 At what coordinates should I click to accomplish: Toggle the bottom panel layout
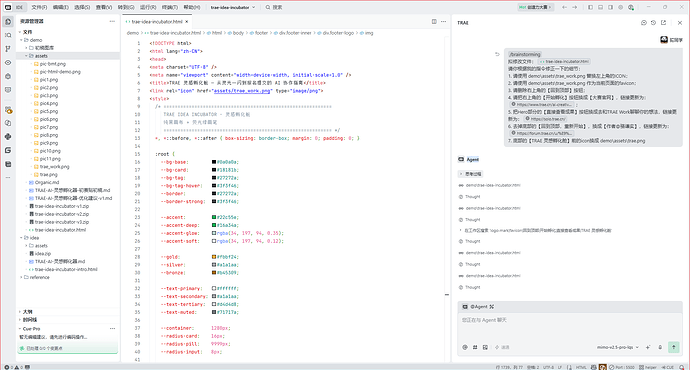pyautogui.click(x=601, y=7)
